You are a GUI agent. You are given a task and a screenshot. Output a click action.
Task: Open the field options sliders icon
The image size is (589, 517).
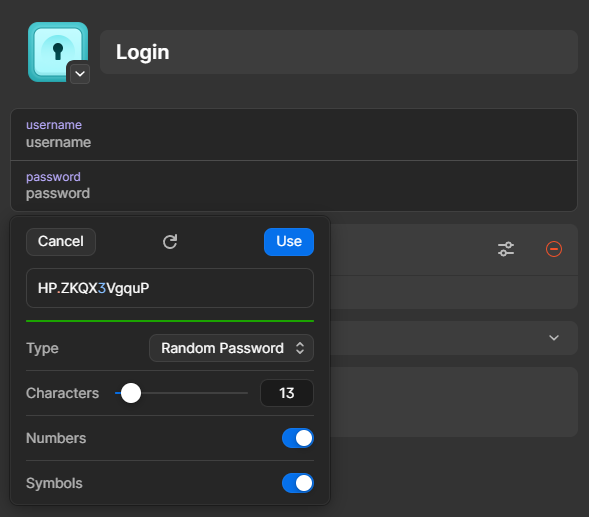[x=506, y=249]
